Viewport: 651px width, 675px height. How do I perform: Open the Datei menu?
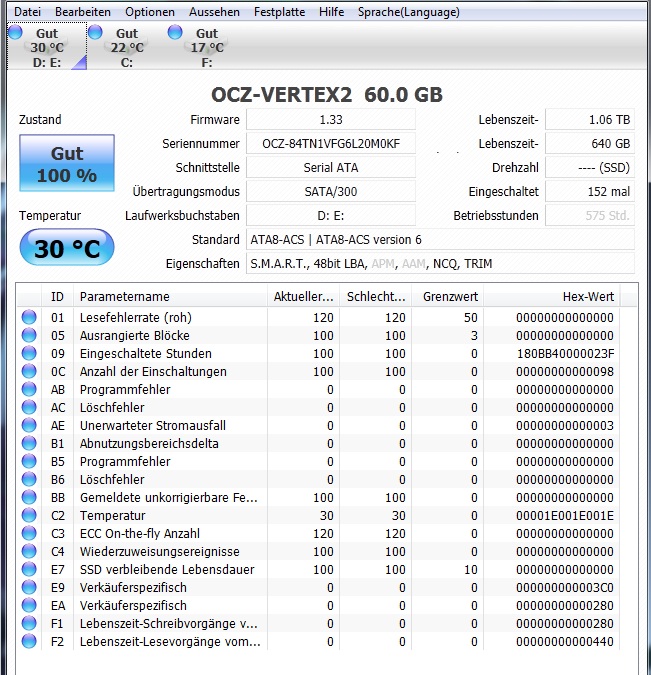tap(27, 12)
